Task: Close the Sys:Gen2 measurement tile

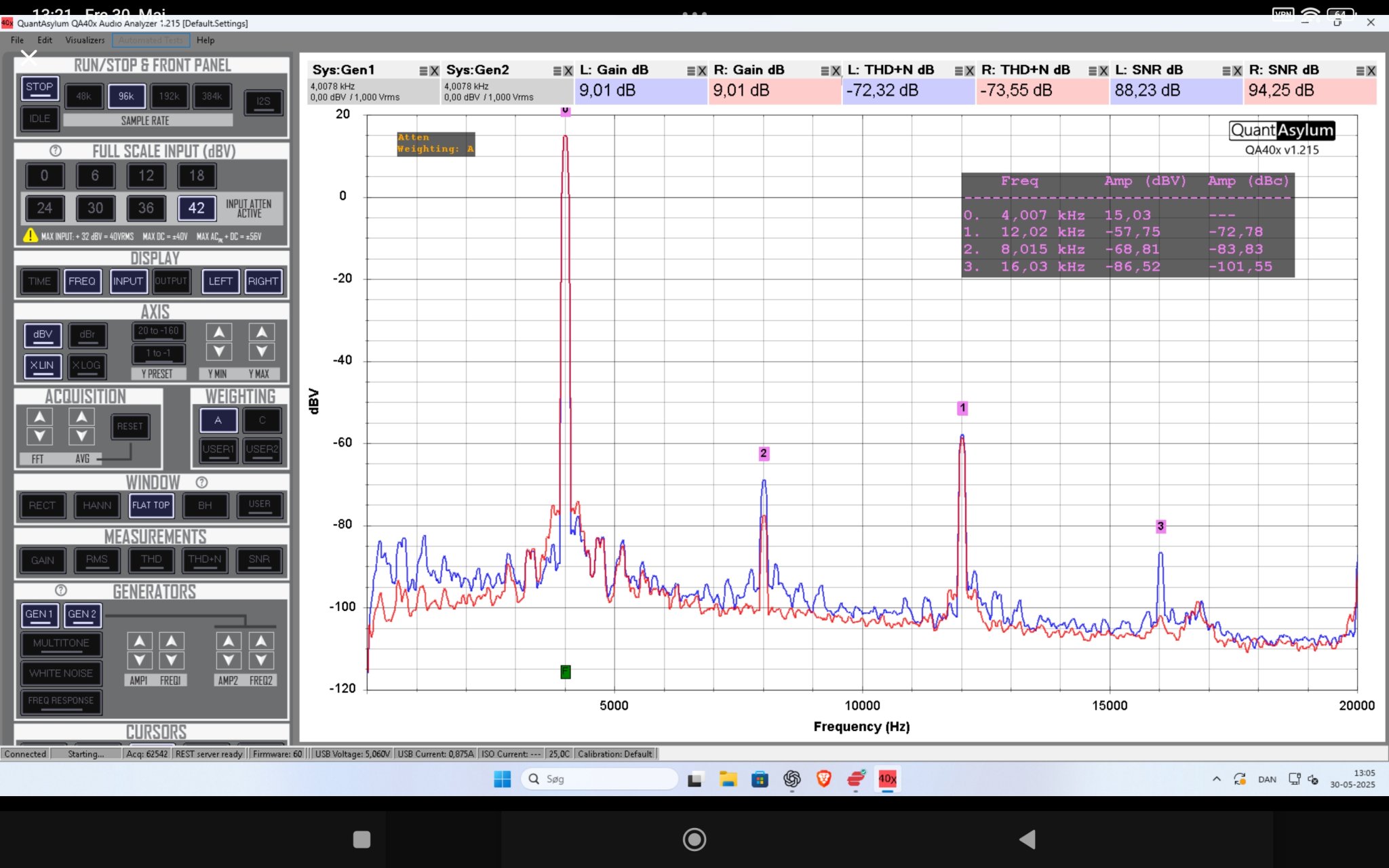Action: [x=568, y=71]
